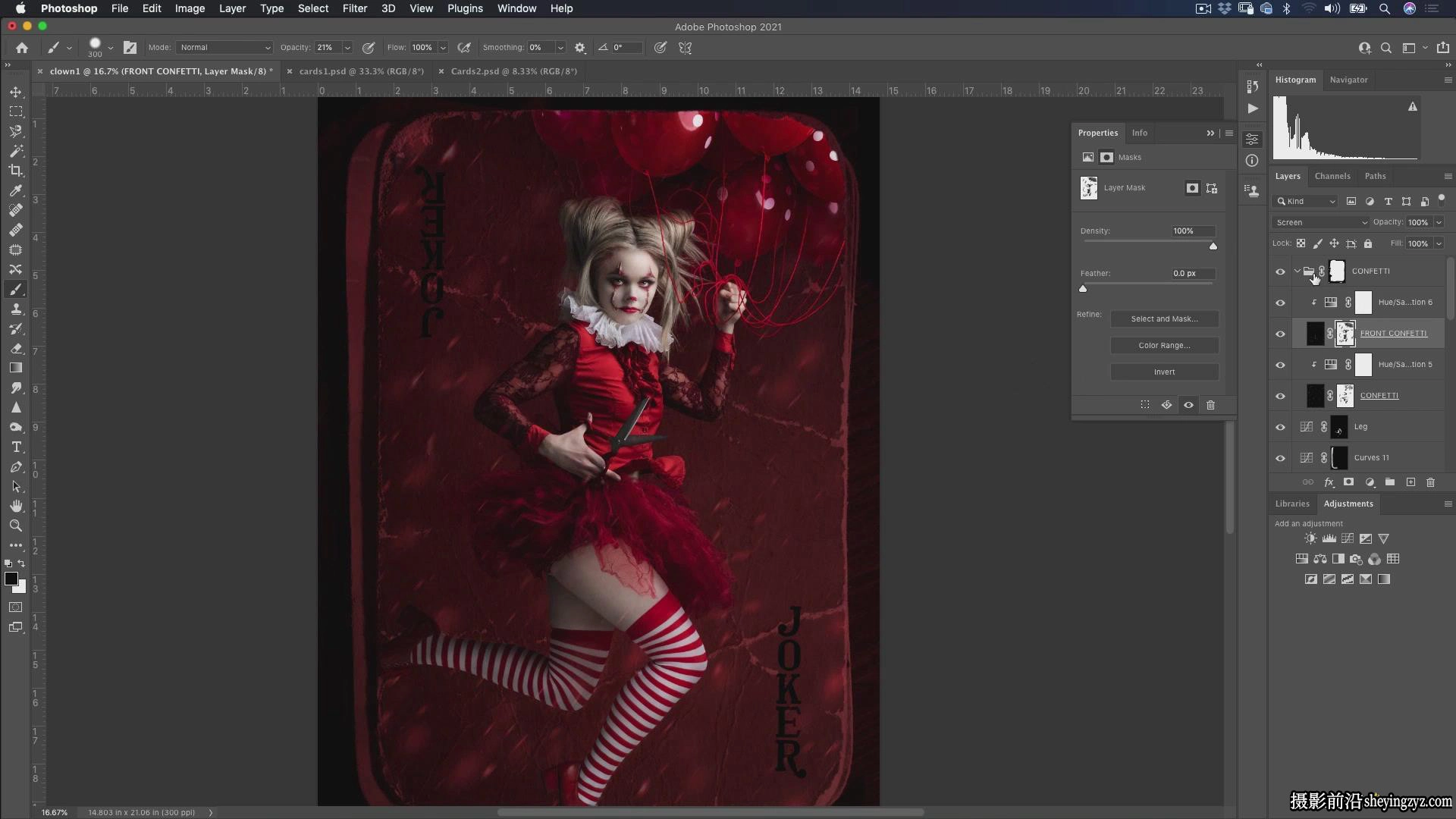Click the Invert mask button
This screenshot has width=1456, height=819.
[1164, 372]
